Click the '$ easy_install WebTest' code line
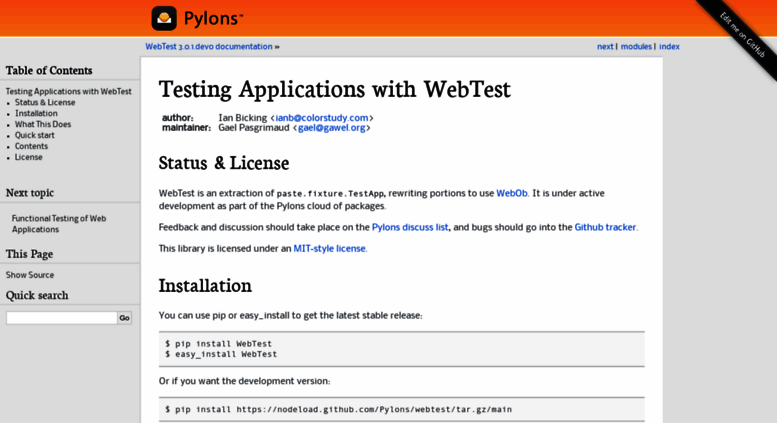Viewport: 777px width, 423px height. coord(221,354)
